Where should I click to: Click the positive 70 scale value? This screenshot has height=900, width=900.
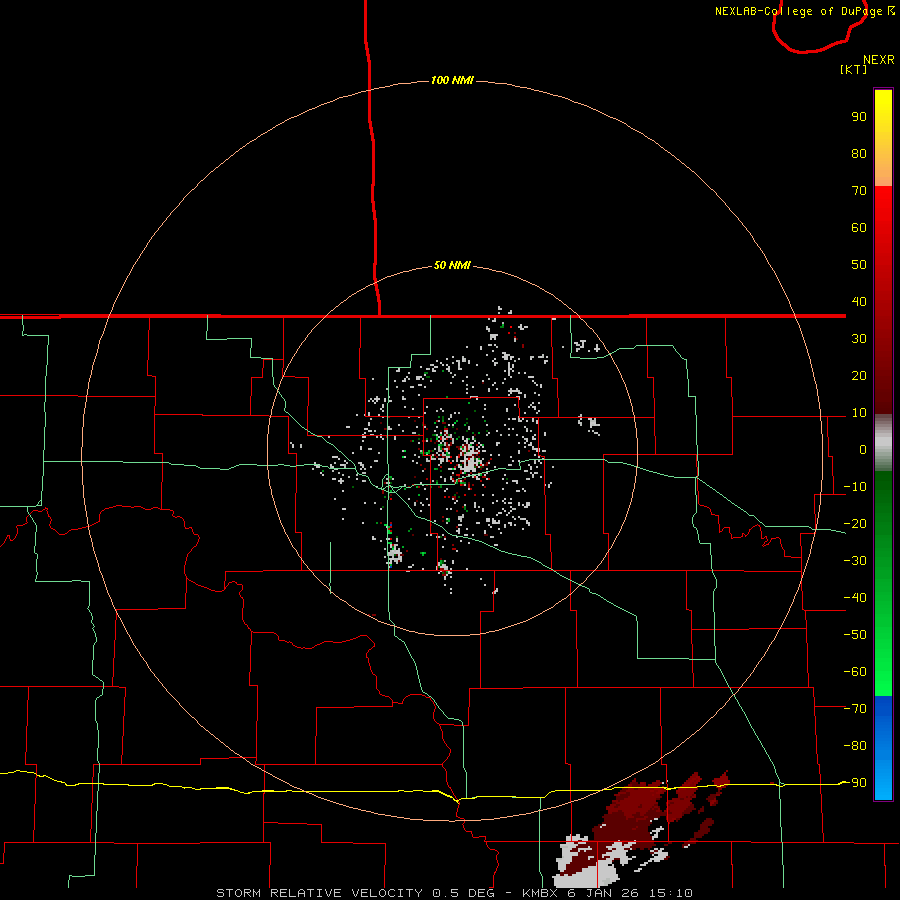click(859, 191)
